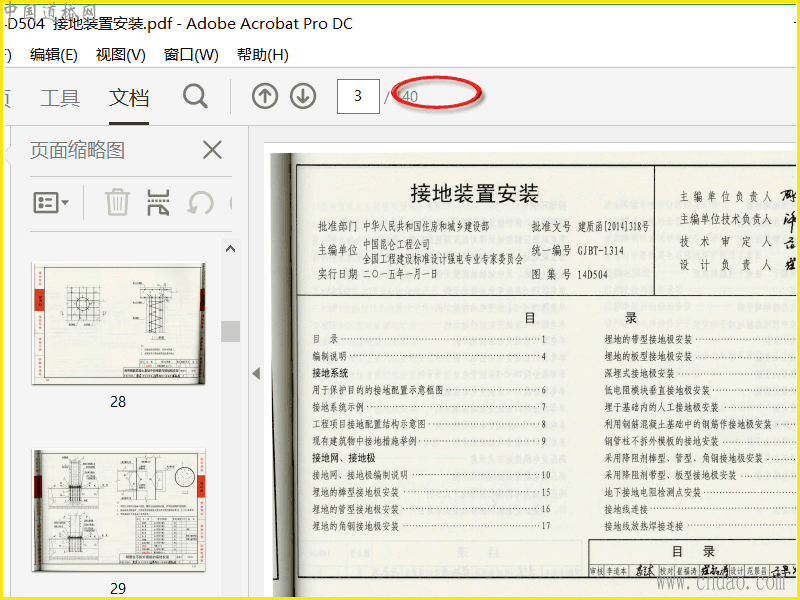Open the 视图(V) menu
Image resolution: width=800 pixels, height=600 pixels.
point(120,55)
